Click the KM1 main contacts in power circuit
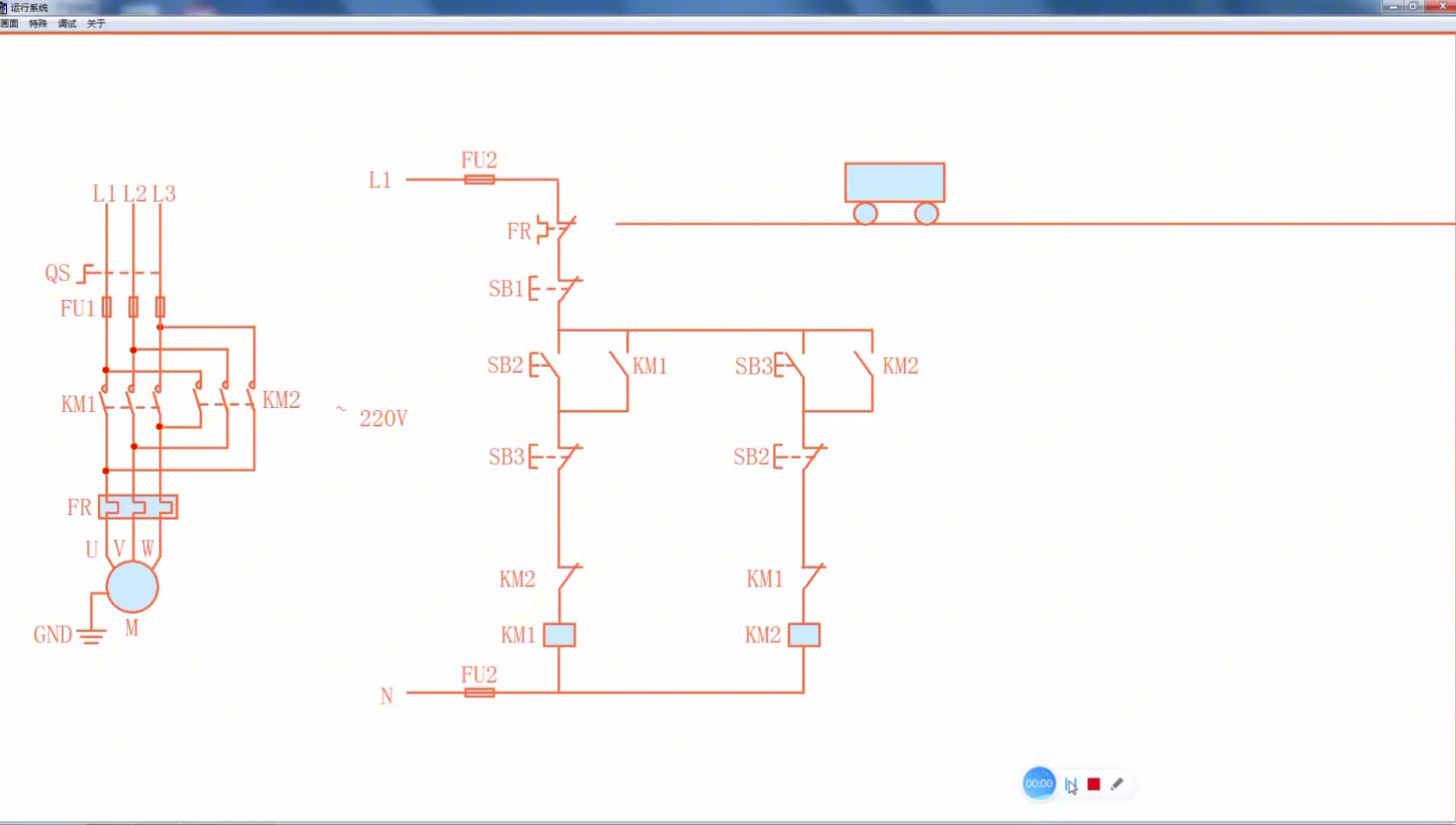The image size is (1456, 825). tap(131, 400)
